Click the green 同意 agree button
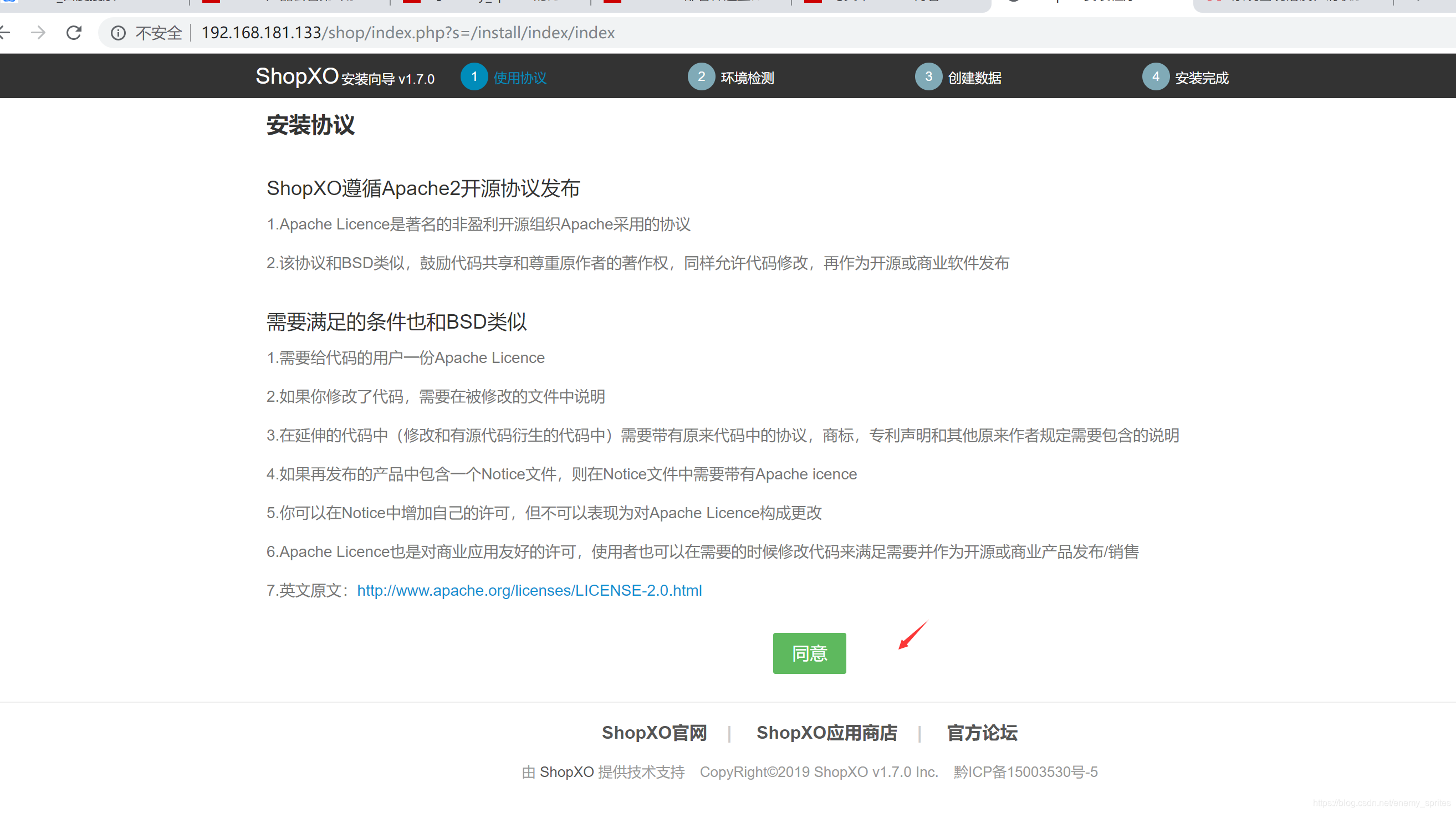The image size is (1456, 813). tap(809, 653)
